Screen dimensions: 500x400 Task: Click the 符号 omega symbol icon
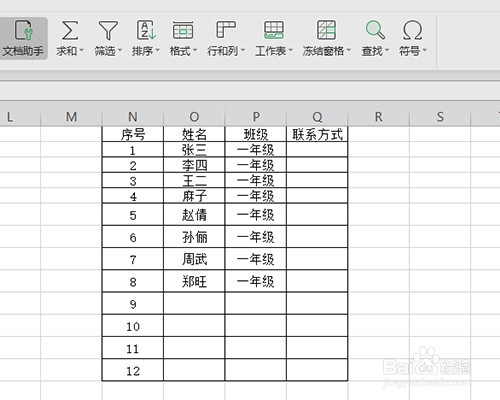(412, 30)
